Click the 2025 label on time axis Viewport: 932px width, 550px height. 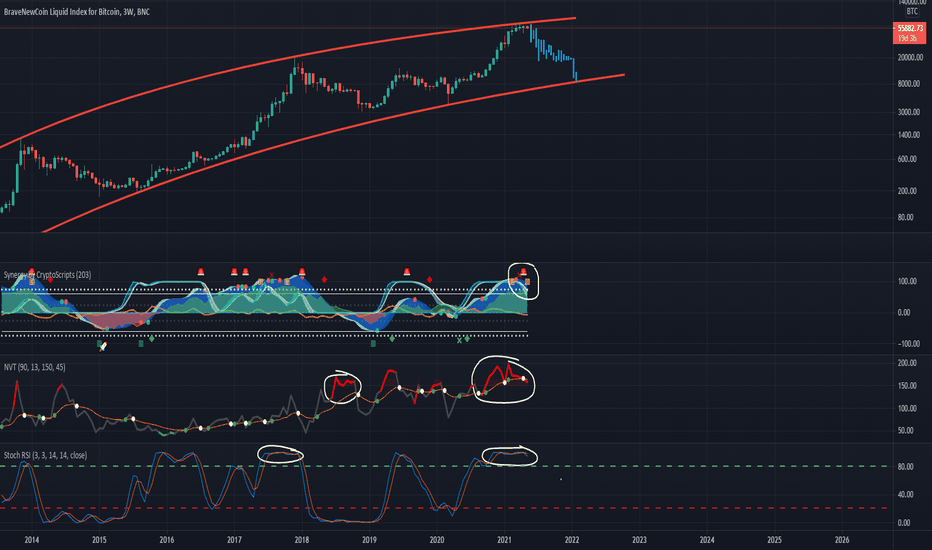[774, 540]
